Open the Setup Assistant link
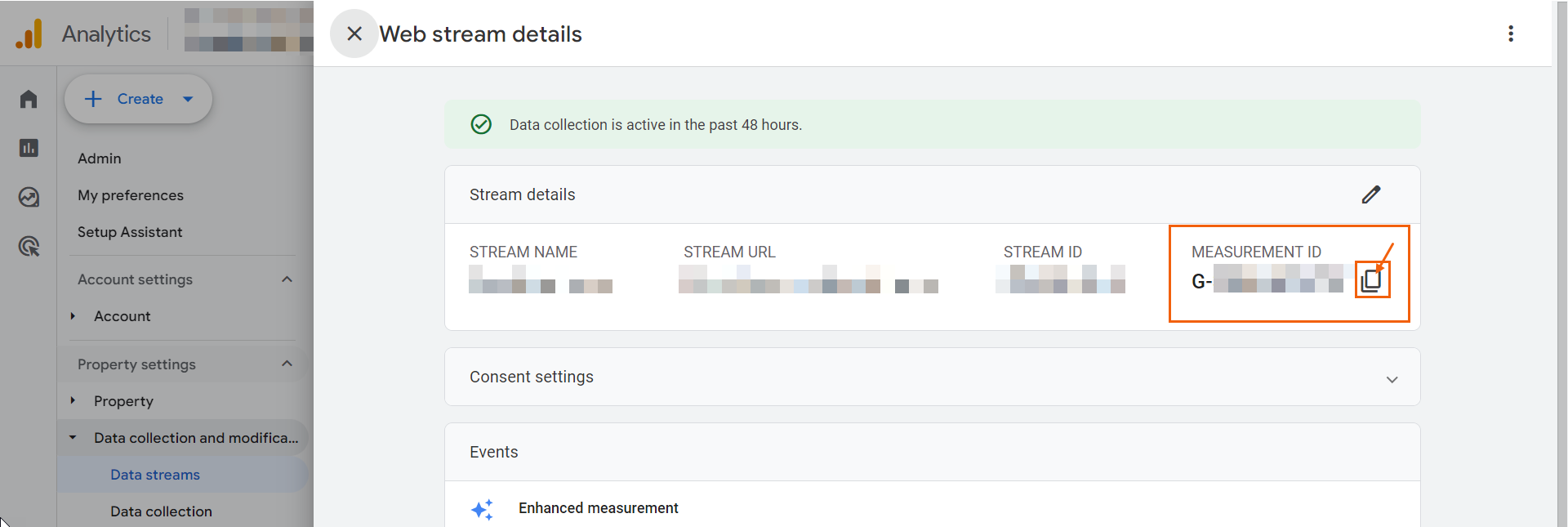 coord(130,232)
